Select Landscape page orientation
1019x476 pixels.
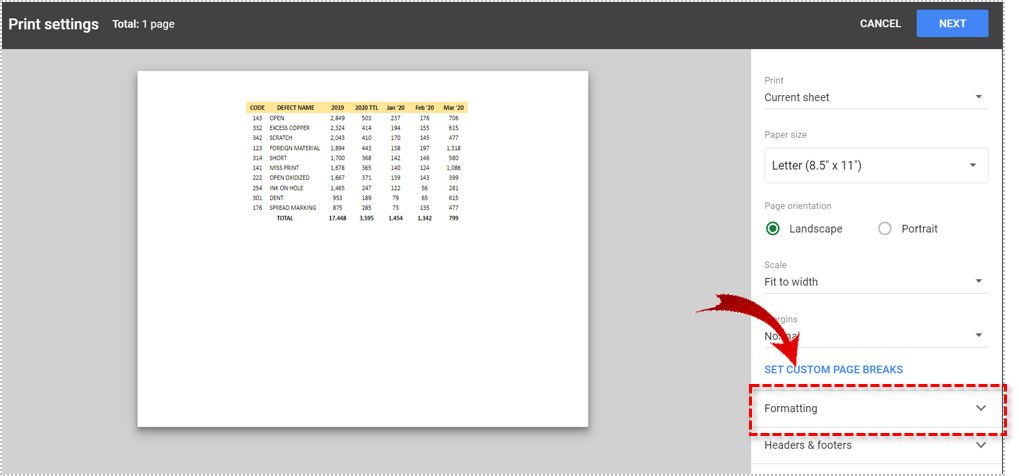pos(773,229)
